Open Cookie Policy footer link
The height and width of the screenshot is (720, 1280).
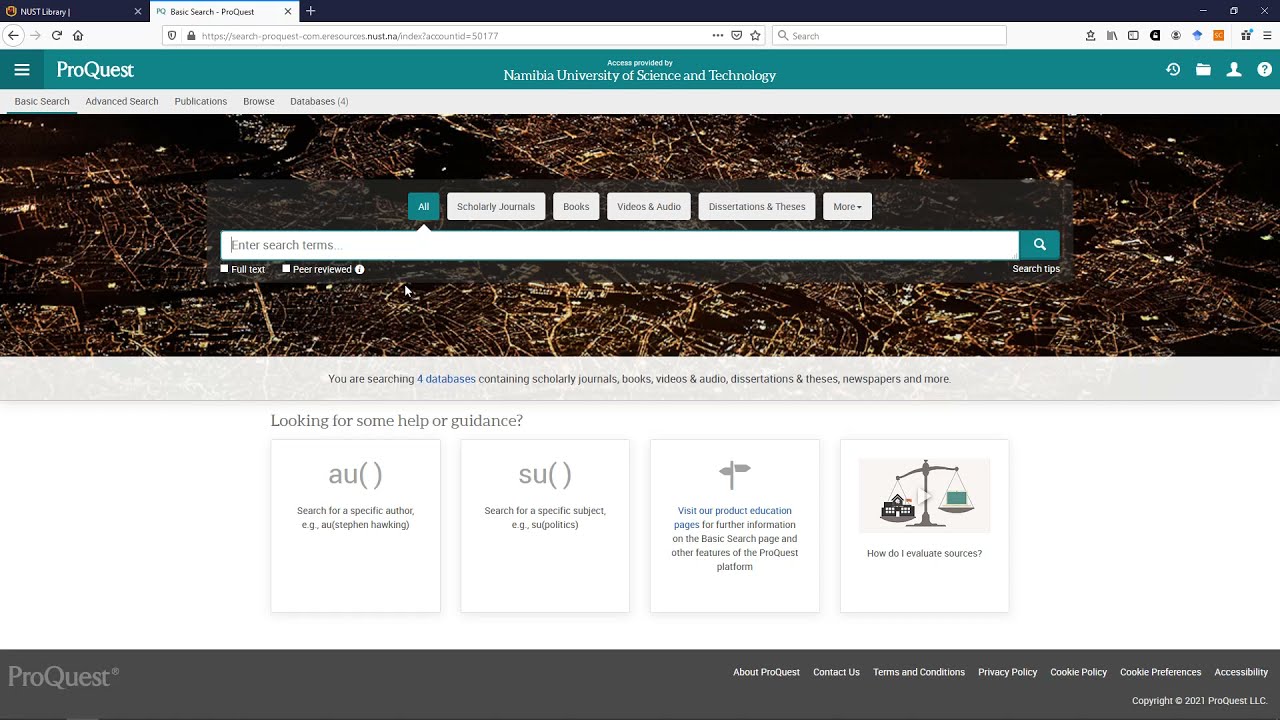pos(1078,672)
